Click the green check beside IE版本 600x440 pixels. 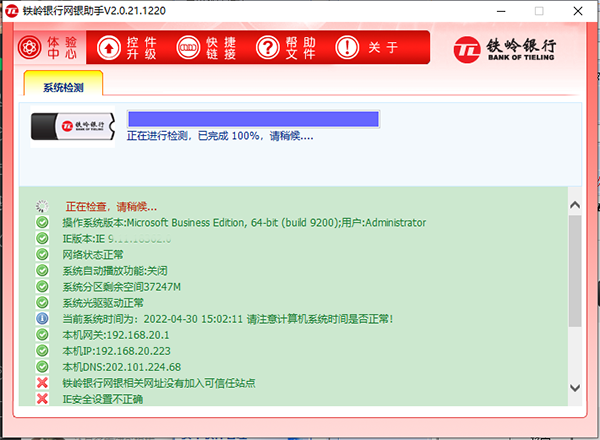42,238
